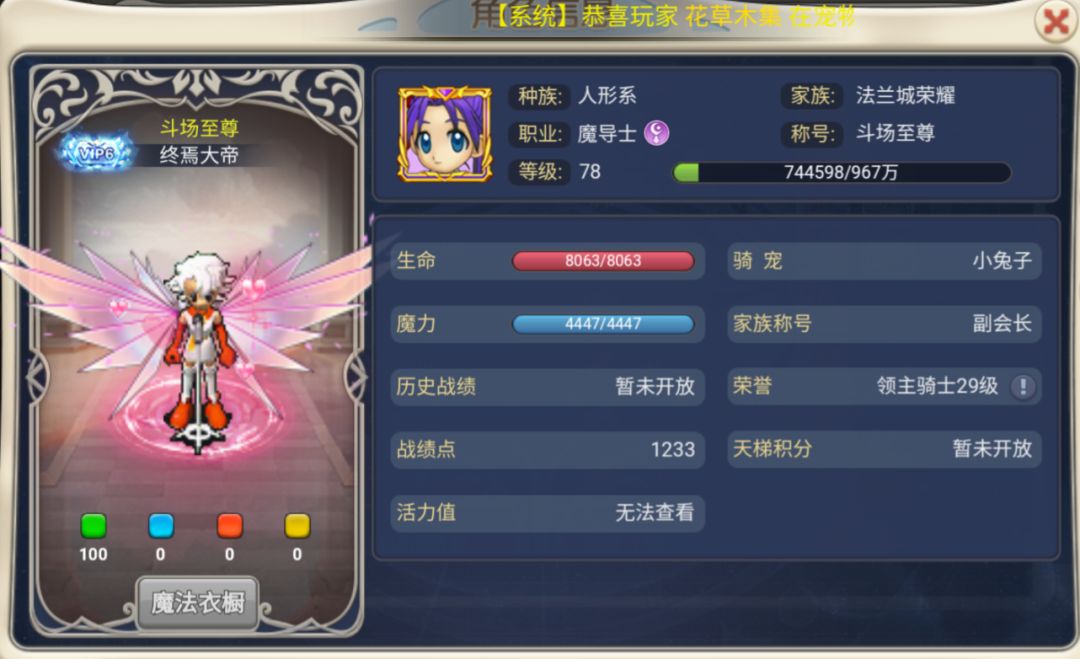The width and height of the screenshot is (1080, 659).
Task: Click the 战绩点 1233 row
Action: tap(548, 450)
